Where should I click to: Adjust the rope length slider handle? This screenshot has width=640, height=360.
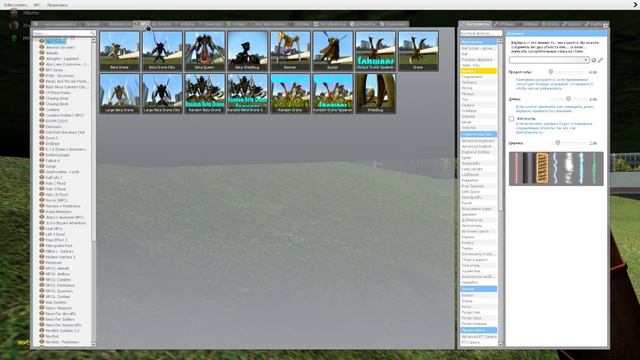pos(569,99)
